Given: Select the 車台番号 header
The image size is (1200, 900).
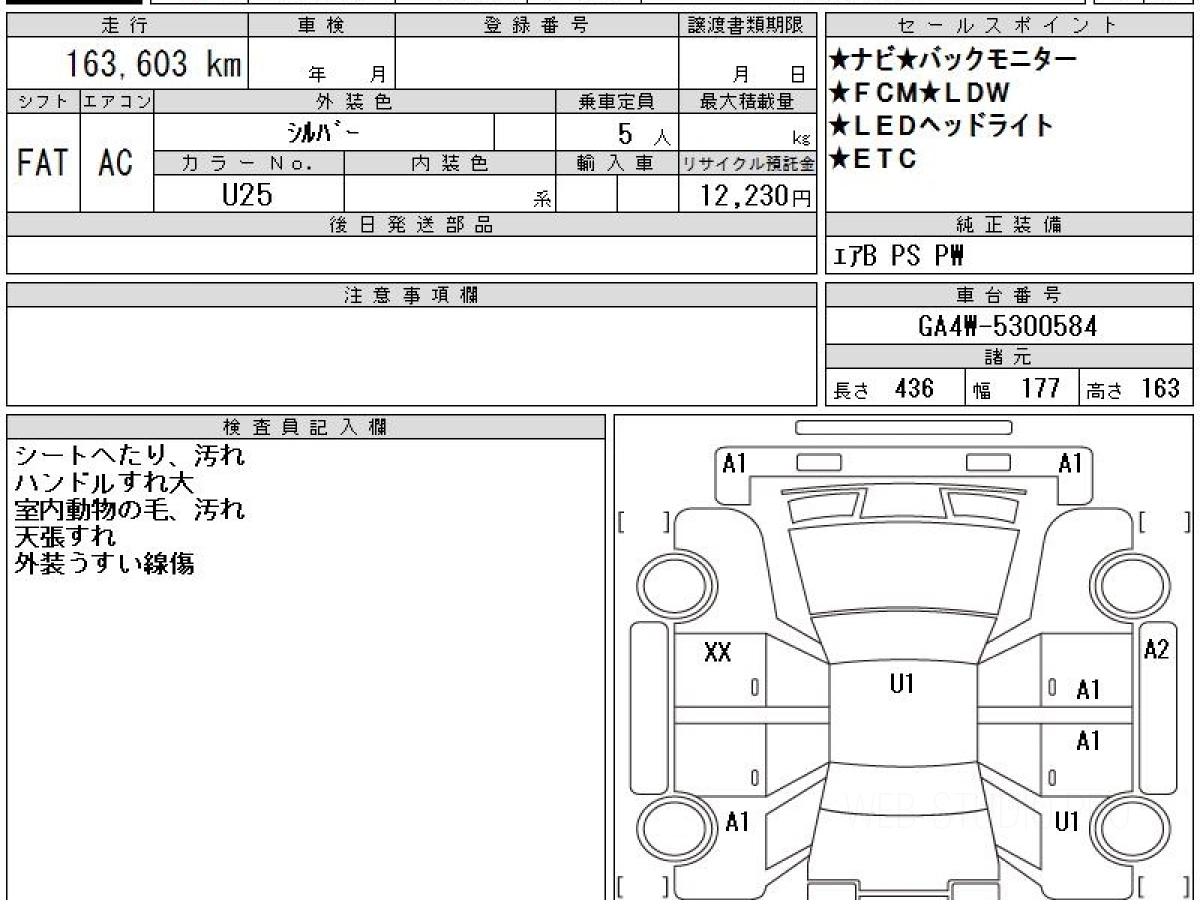Looking at the screenshot, I should [x=1009, y=295].
